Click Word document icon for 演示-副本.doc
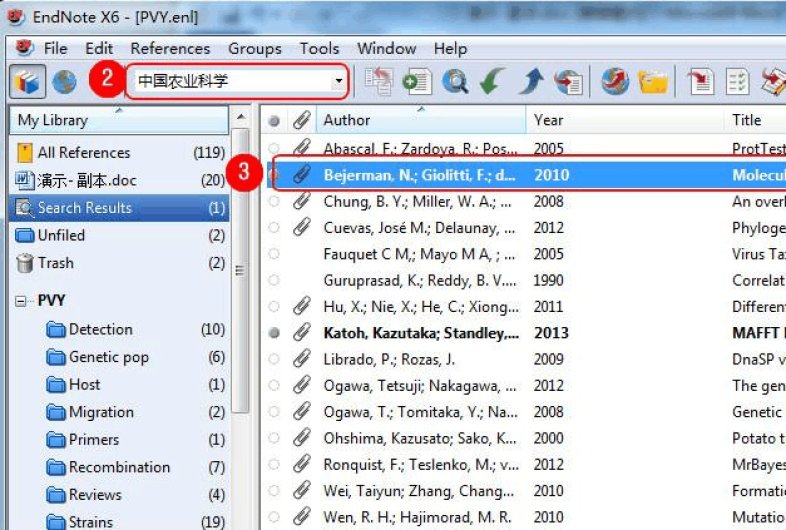Image resolution: width=786 pixels, height=530 pixels. (x=25, y=180)
